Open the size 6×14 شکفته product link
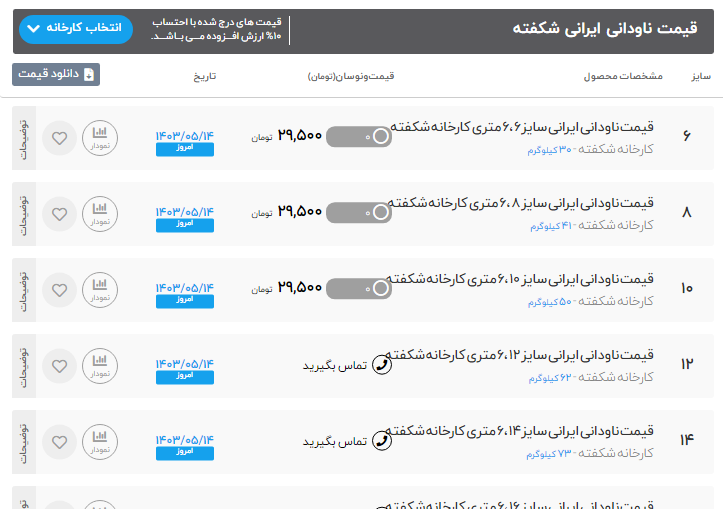Screen dimensions: 723x509 [520, 430]
